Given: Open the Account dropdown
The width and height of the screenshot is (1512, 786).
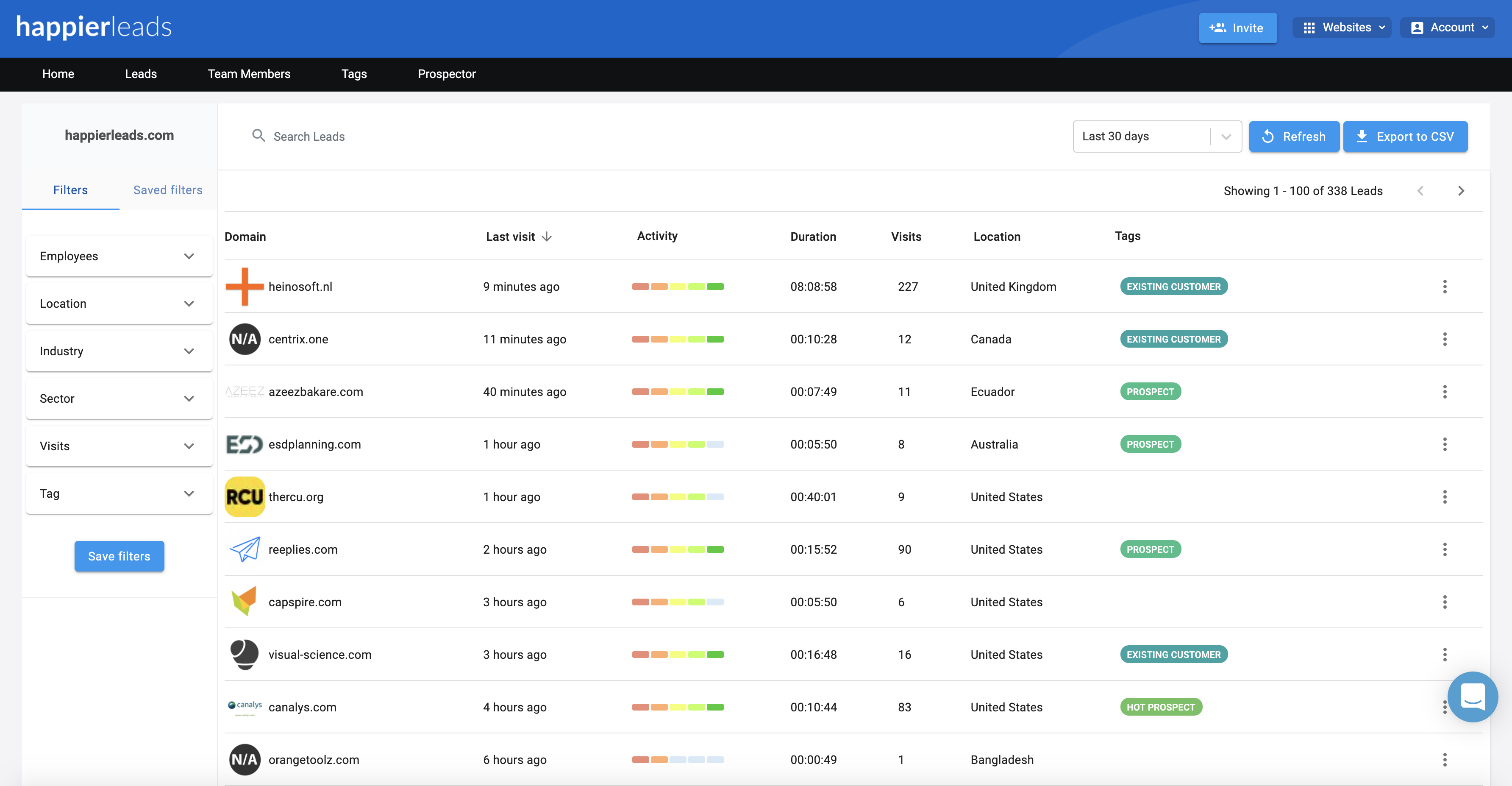Looking at the screenshot, I should coord(1447,28).
